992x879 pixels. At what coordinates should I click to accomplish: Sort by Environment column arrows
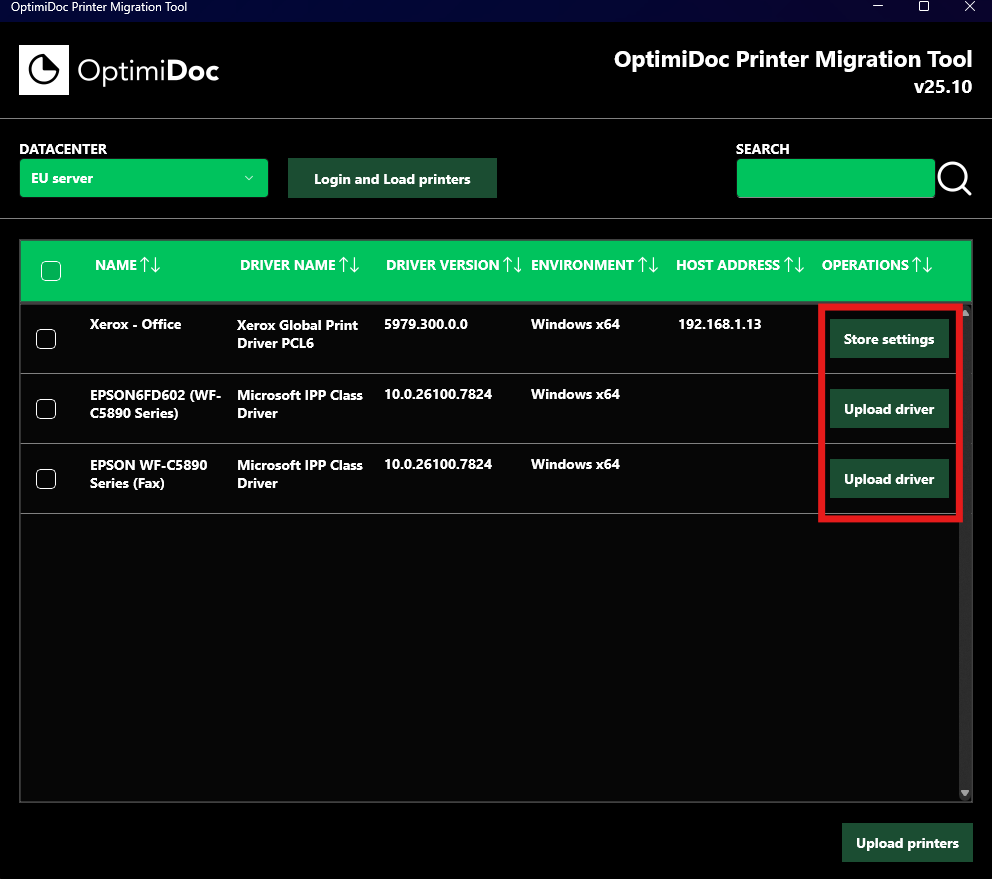click(648, 265)
